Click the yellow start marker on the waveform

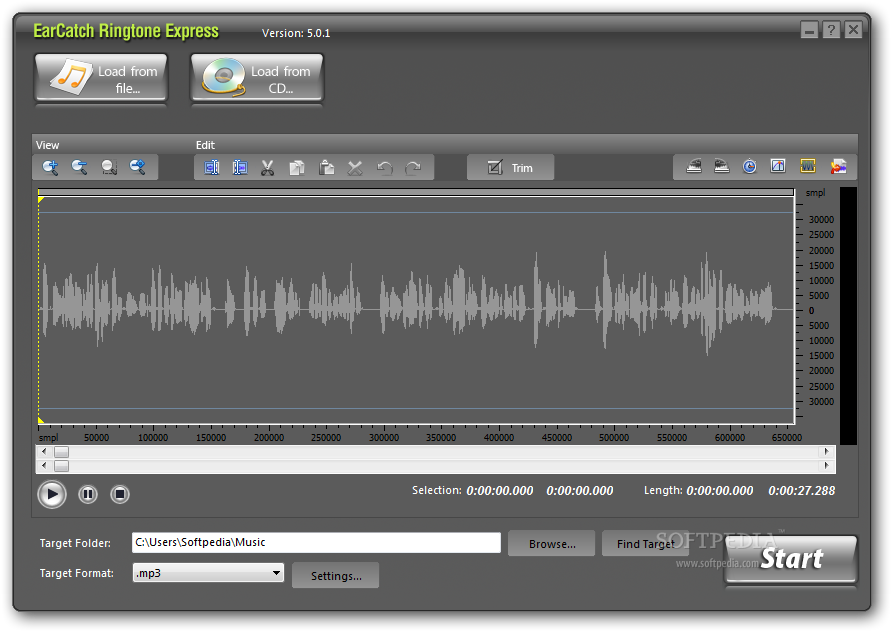[x=41, y=200]
